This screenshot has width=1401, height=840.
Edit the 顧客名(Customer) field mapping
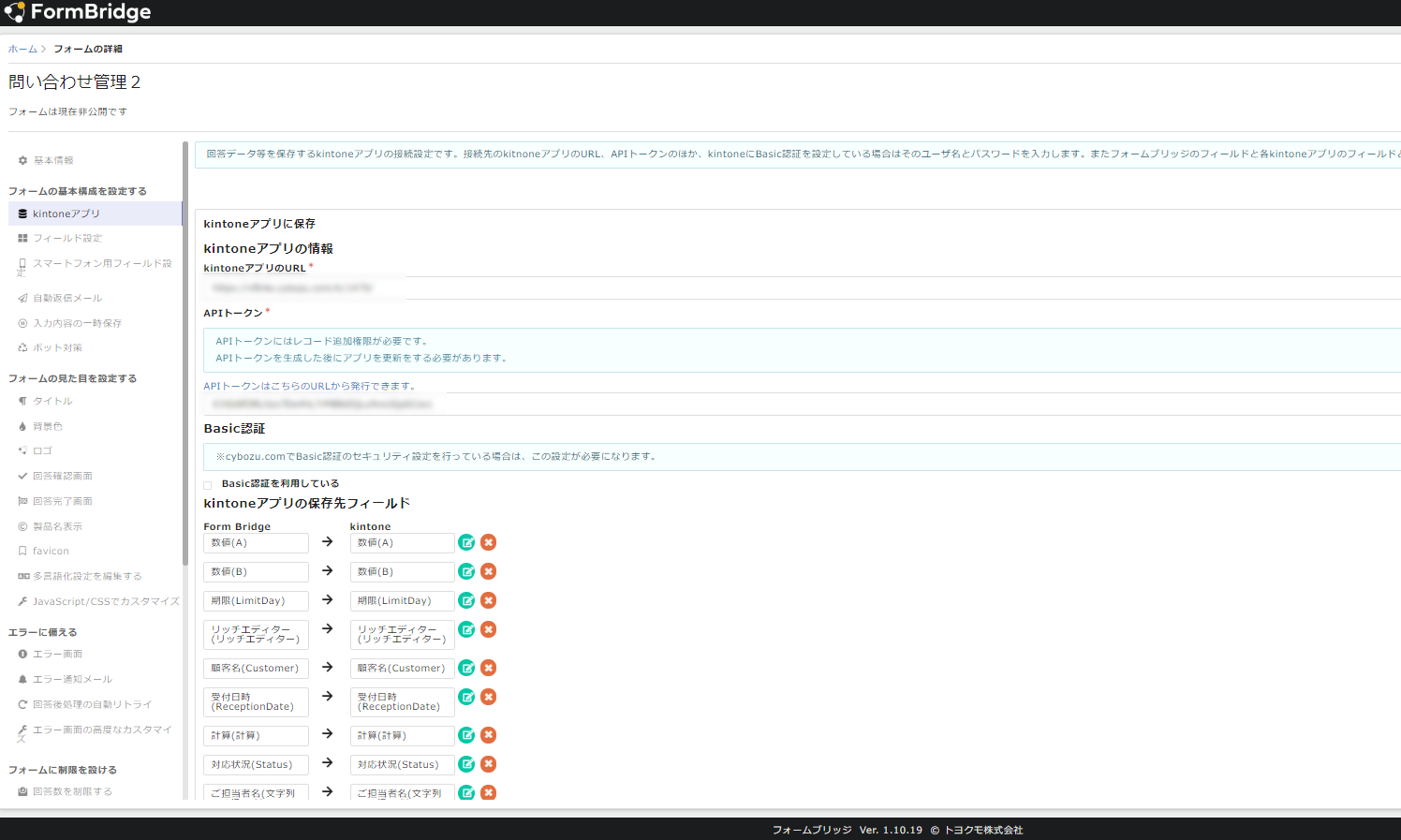pos(466,668)
